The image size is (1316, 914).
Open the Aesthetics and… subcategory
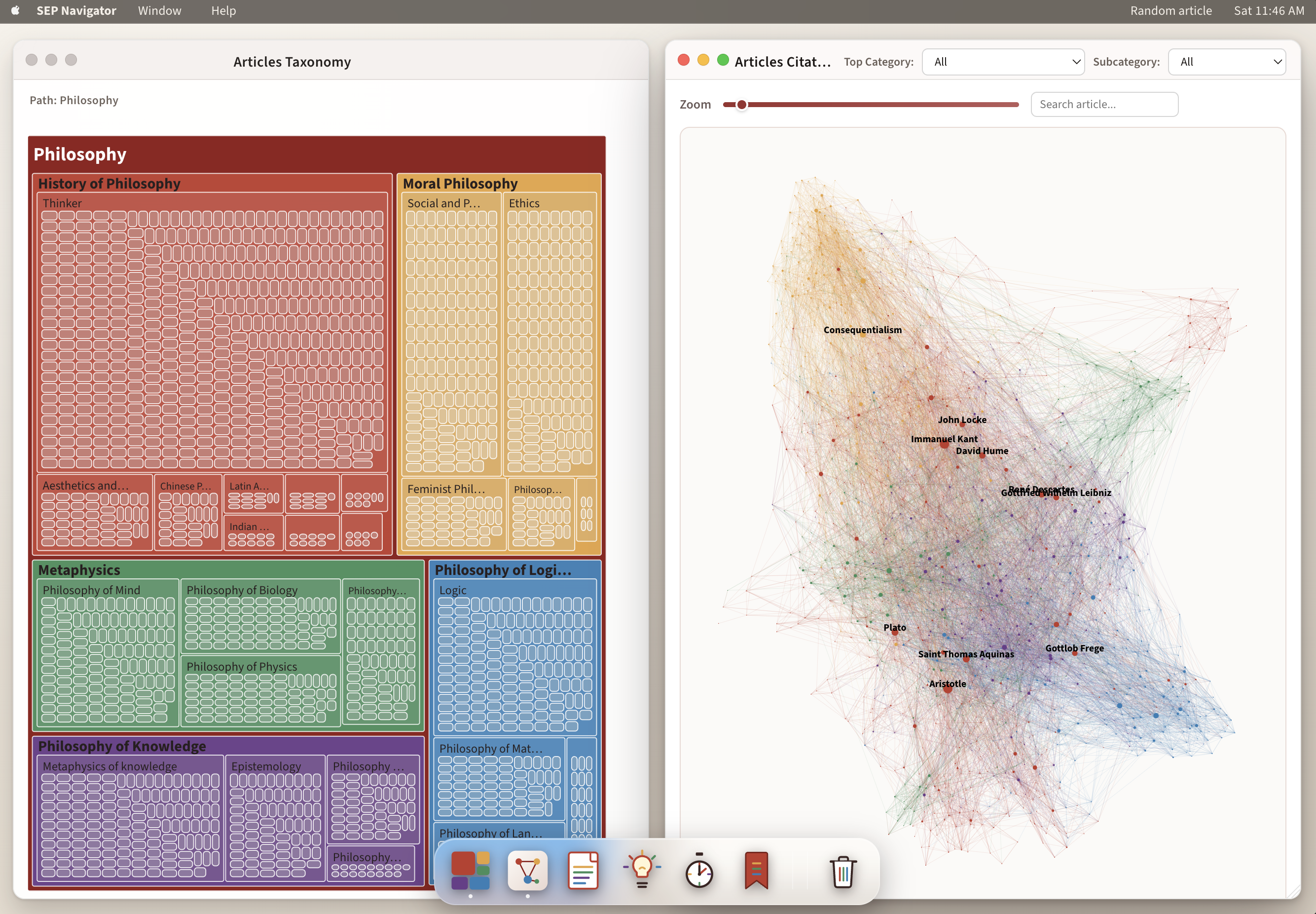85,486
